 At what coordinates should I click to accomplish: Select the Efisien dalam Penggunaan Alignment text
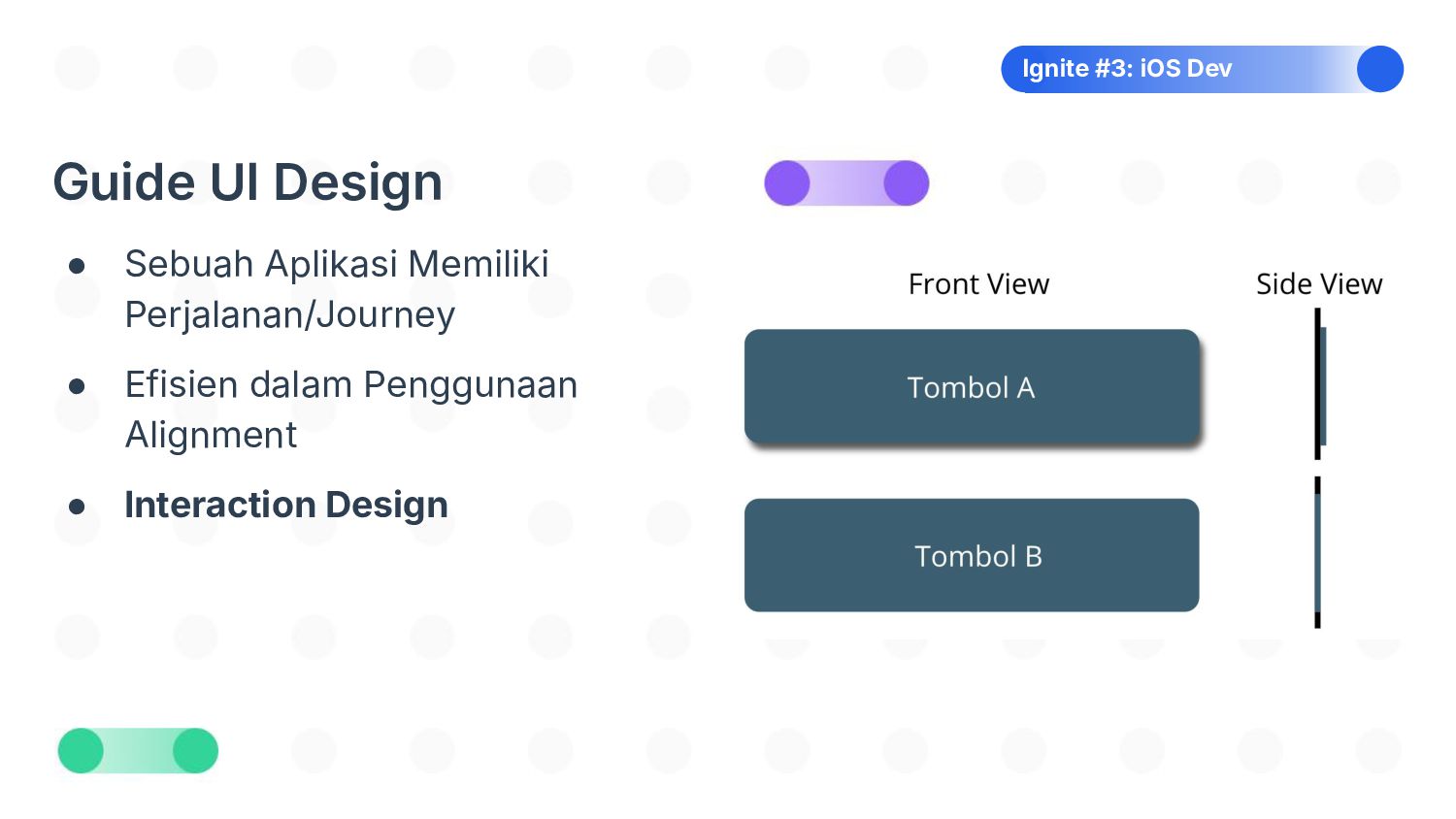click(351, 409)
